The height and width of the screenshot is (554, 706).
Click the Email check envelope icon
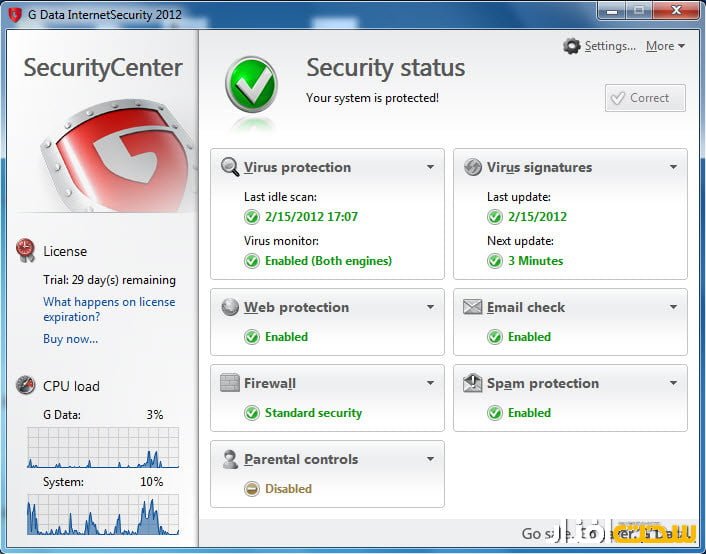click(473, 307)
